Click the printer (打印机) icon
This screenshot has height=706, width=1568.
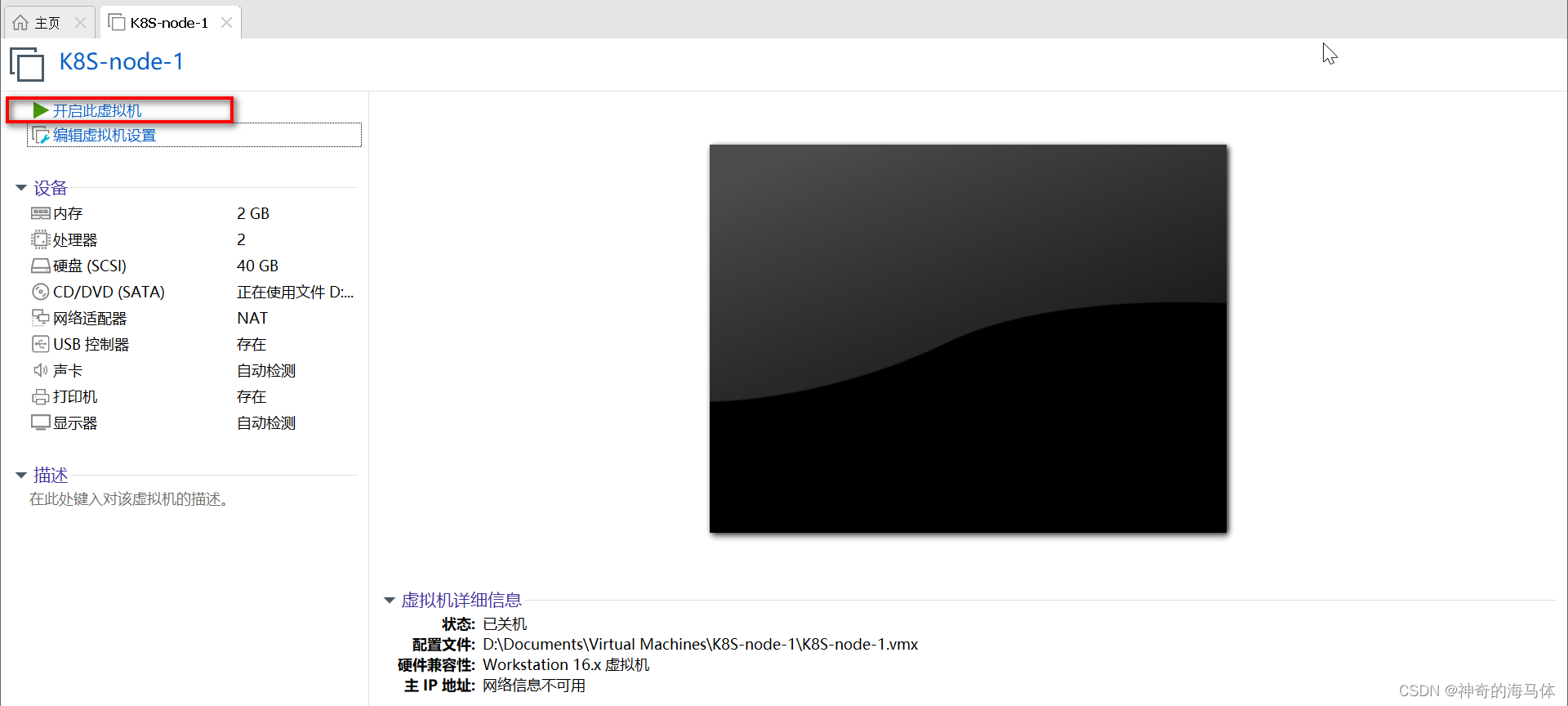[x=41, y=397]
